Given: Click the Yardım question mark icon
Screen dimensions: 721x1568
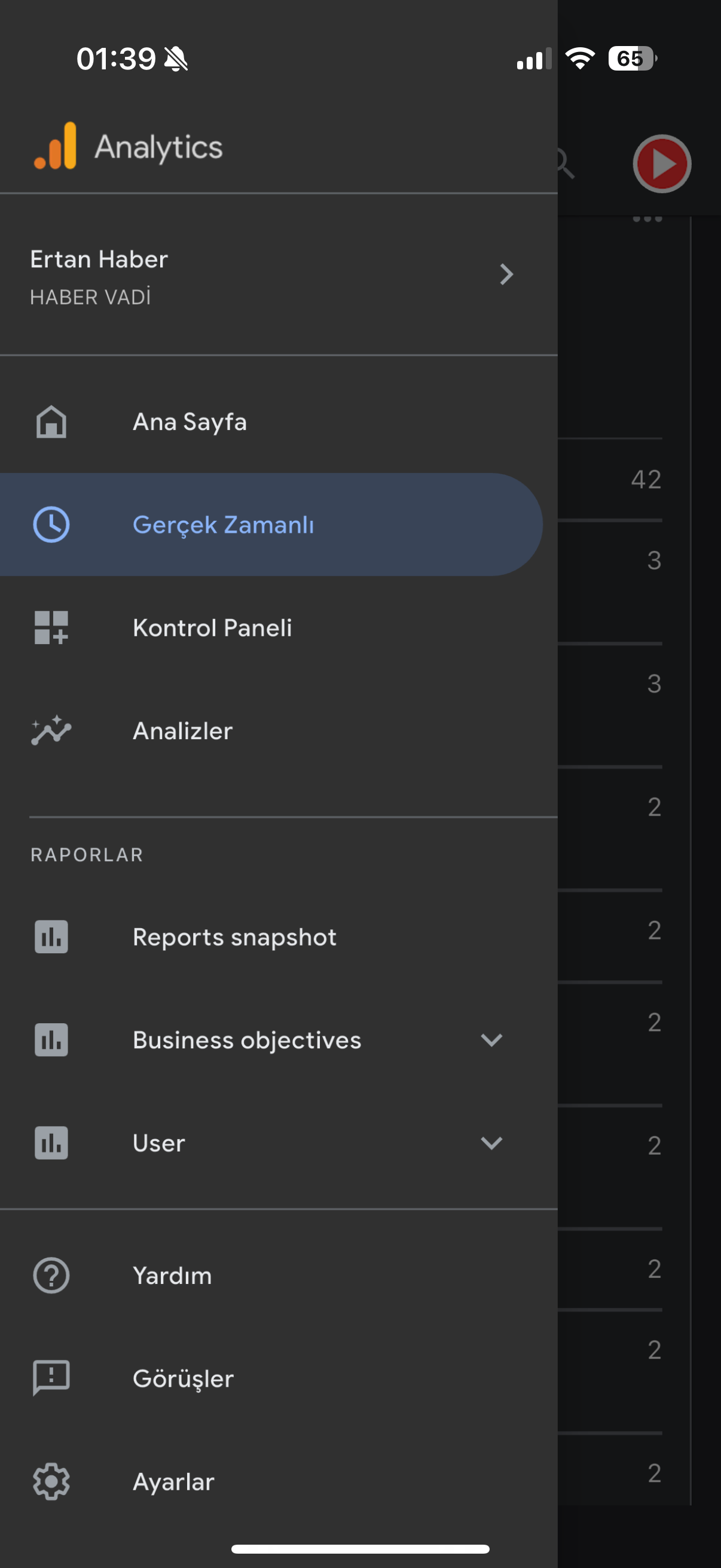Looking at the screenshot, I should (51, 1275).
